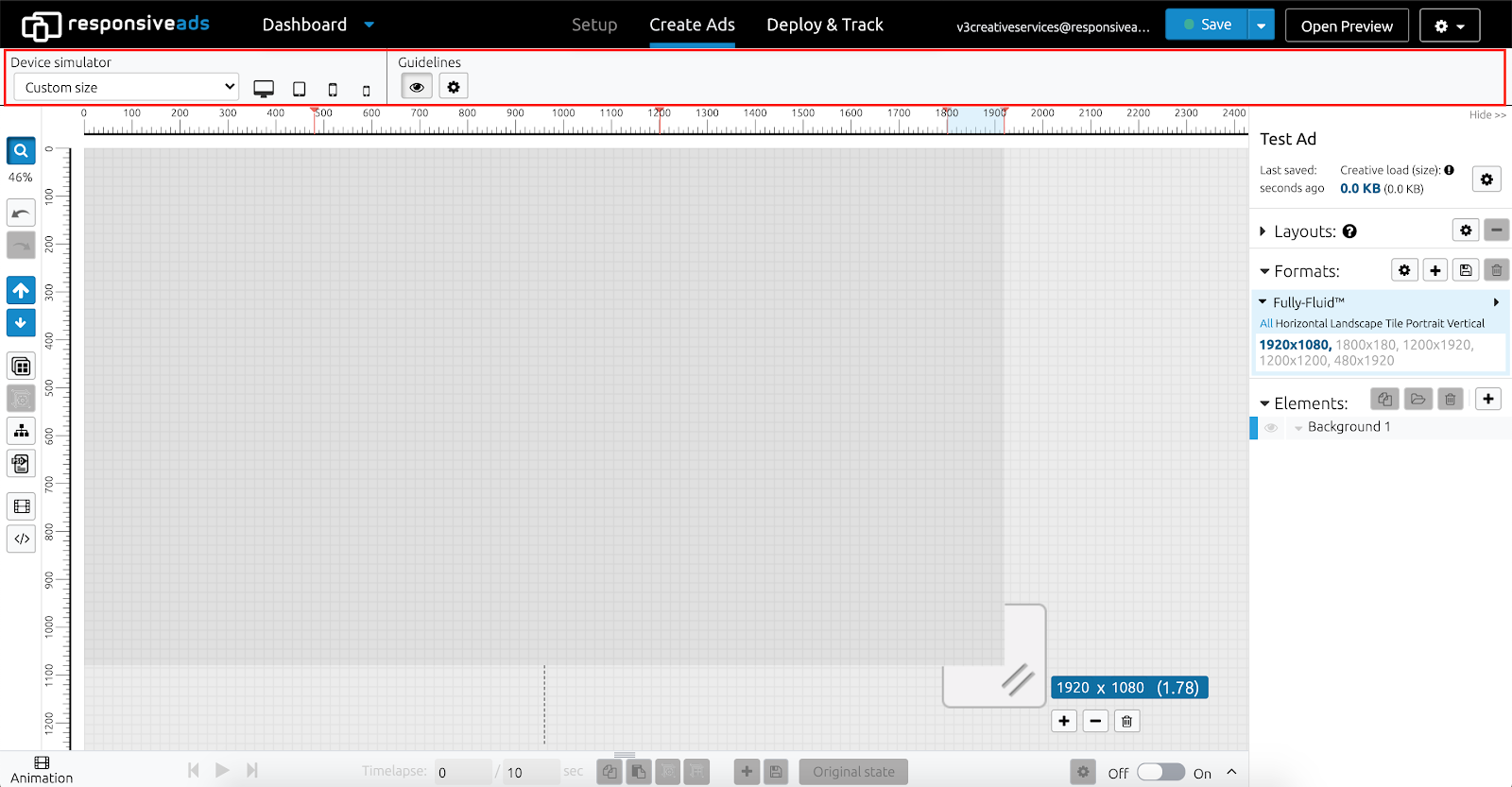Undo the last action
Image resolution: width=1512 pixels, height=787 pixels.
coord(21,213)
